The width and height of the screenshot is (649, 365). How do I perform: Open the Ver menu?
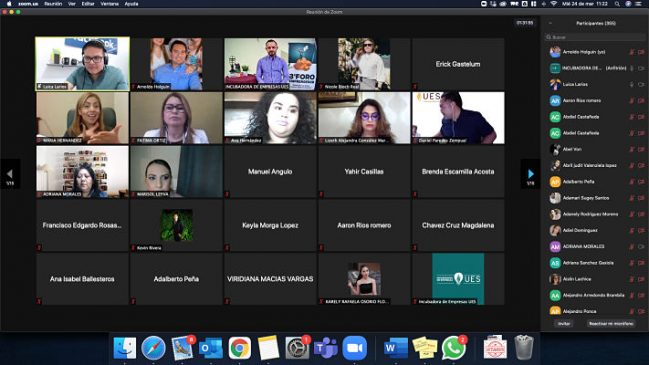click(x=72, y=4)
